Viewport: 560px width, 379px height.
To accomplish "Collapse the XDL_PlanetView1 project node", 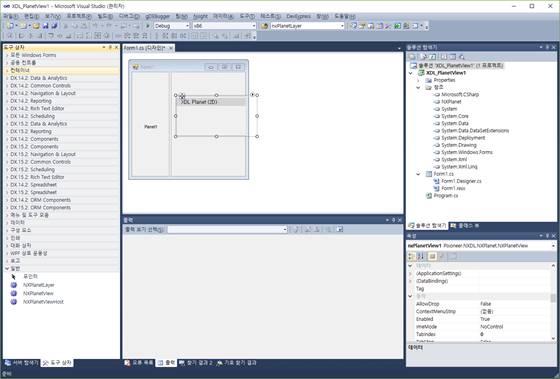I will 411,73.
